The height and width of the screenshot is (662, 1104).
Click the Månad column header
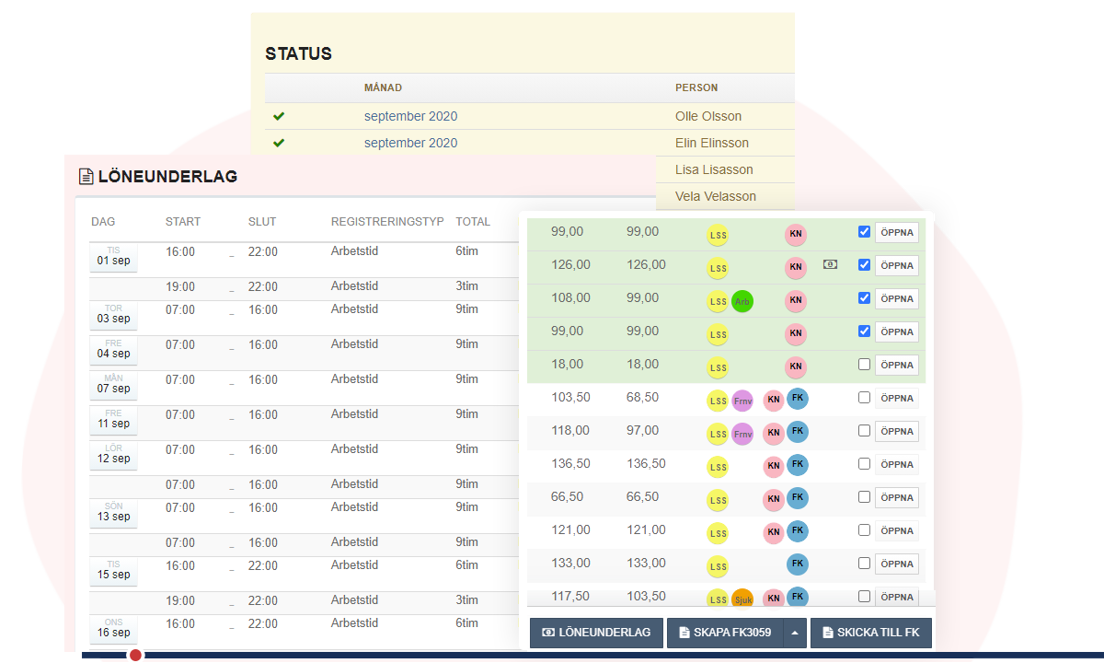pos(383,88)
